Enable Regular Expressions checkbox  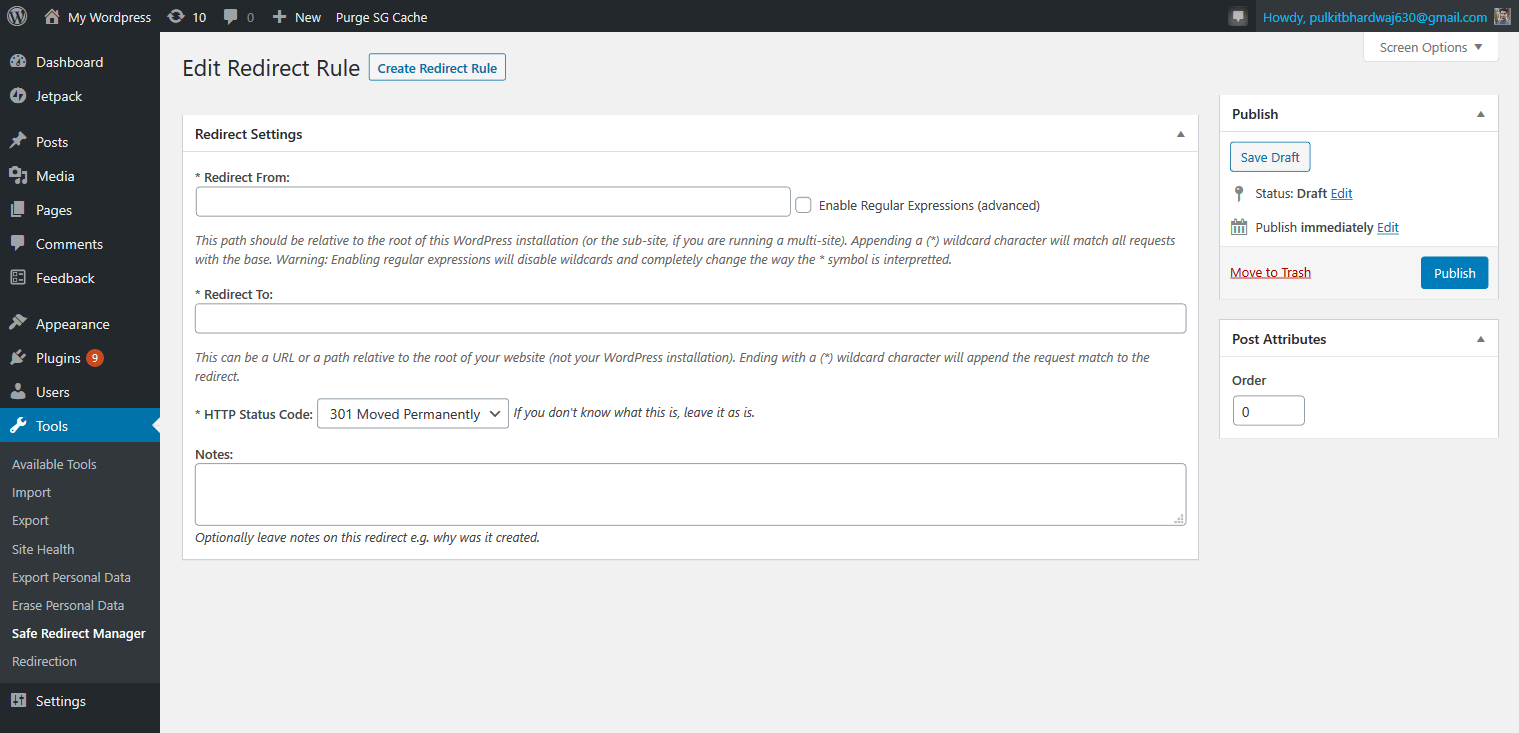coord(803,204)
